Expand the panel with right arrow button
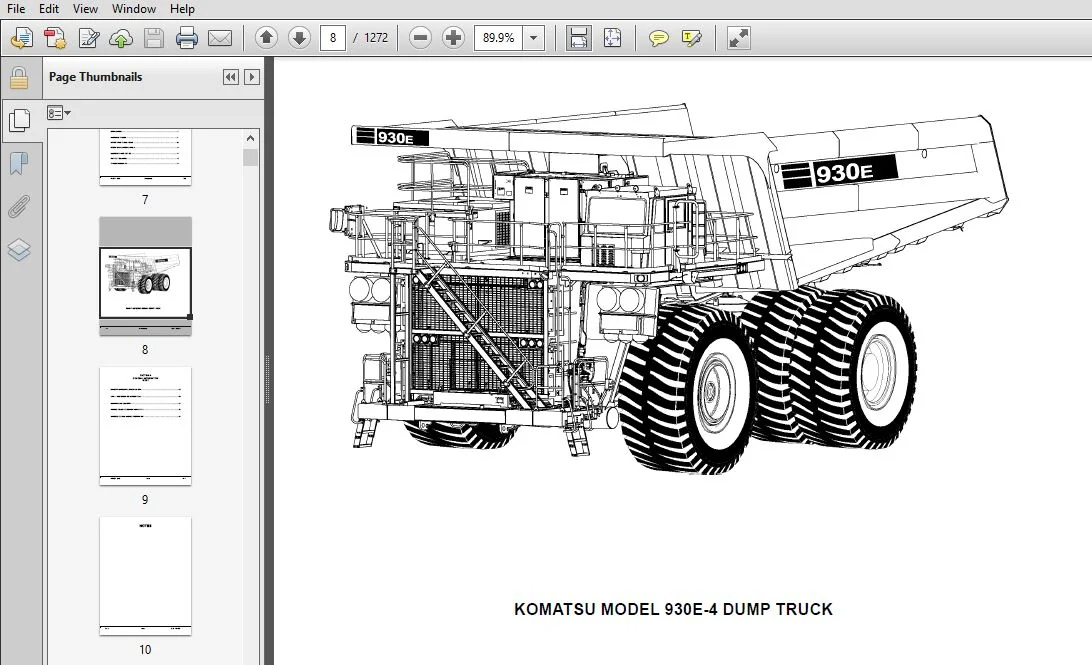Viewport: 1092px width, 665px height. [252, 77]
